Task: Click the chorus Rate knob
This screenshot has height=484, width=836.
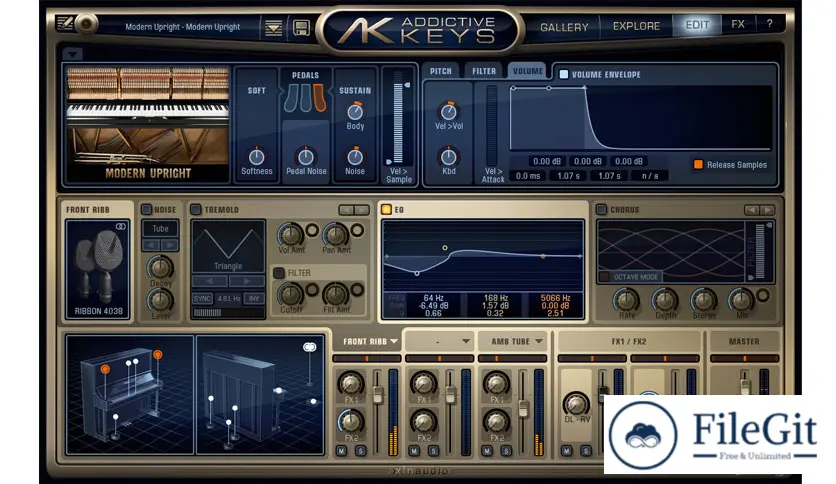Action: (x=626, y=301)
